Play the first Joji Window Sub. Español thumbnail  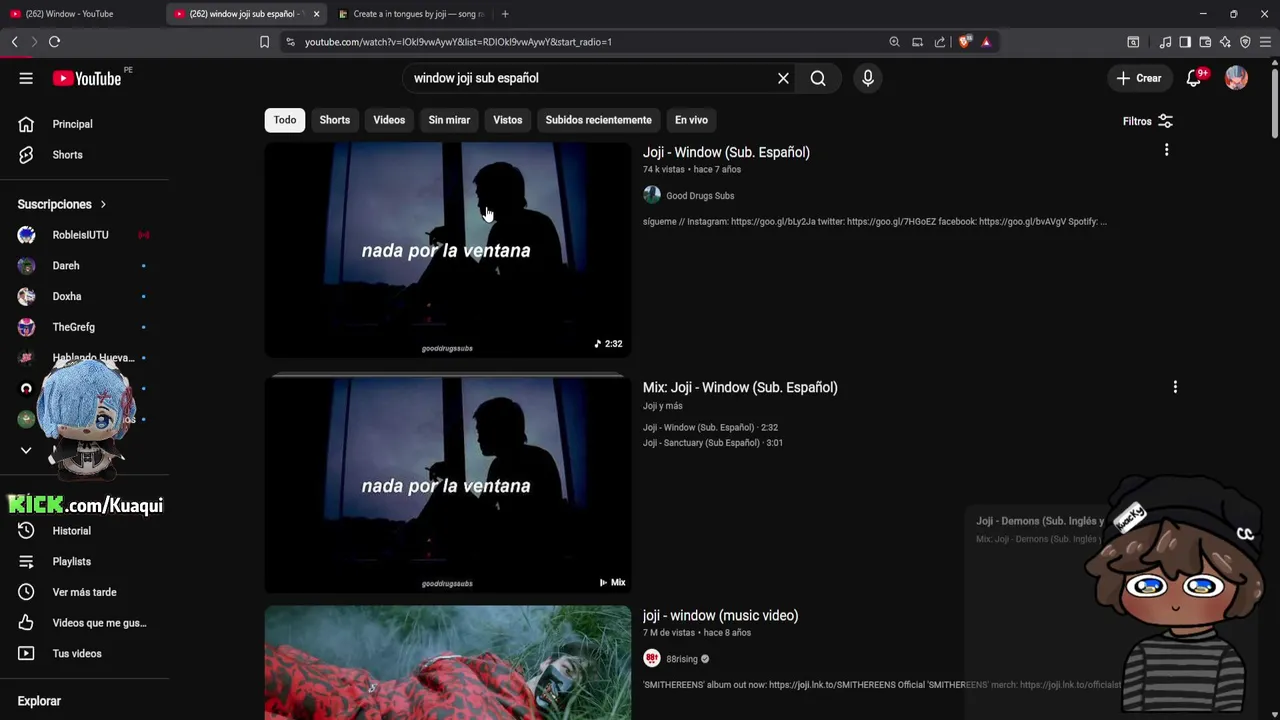(x=447, y=249)
